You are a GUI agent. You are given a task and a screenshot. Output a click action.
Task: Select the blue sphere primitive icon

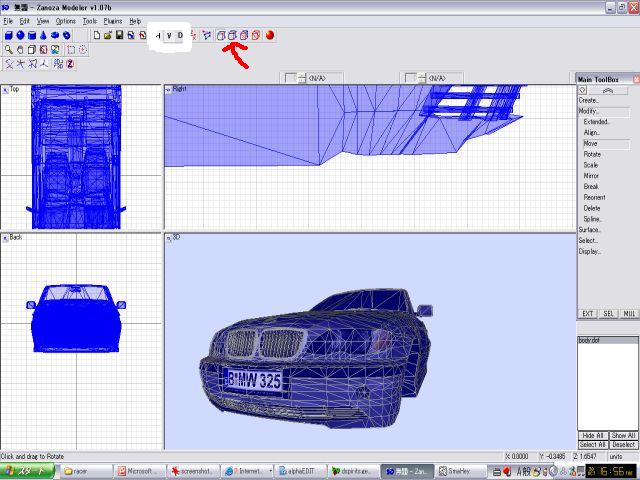[x=20, y=35]
